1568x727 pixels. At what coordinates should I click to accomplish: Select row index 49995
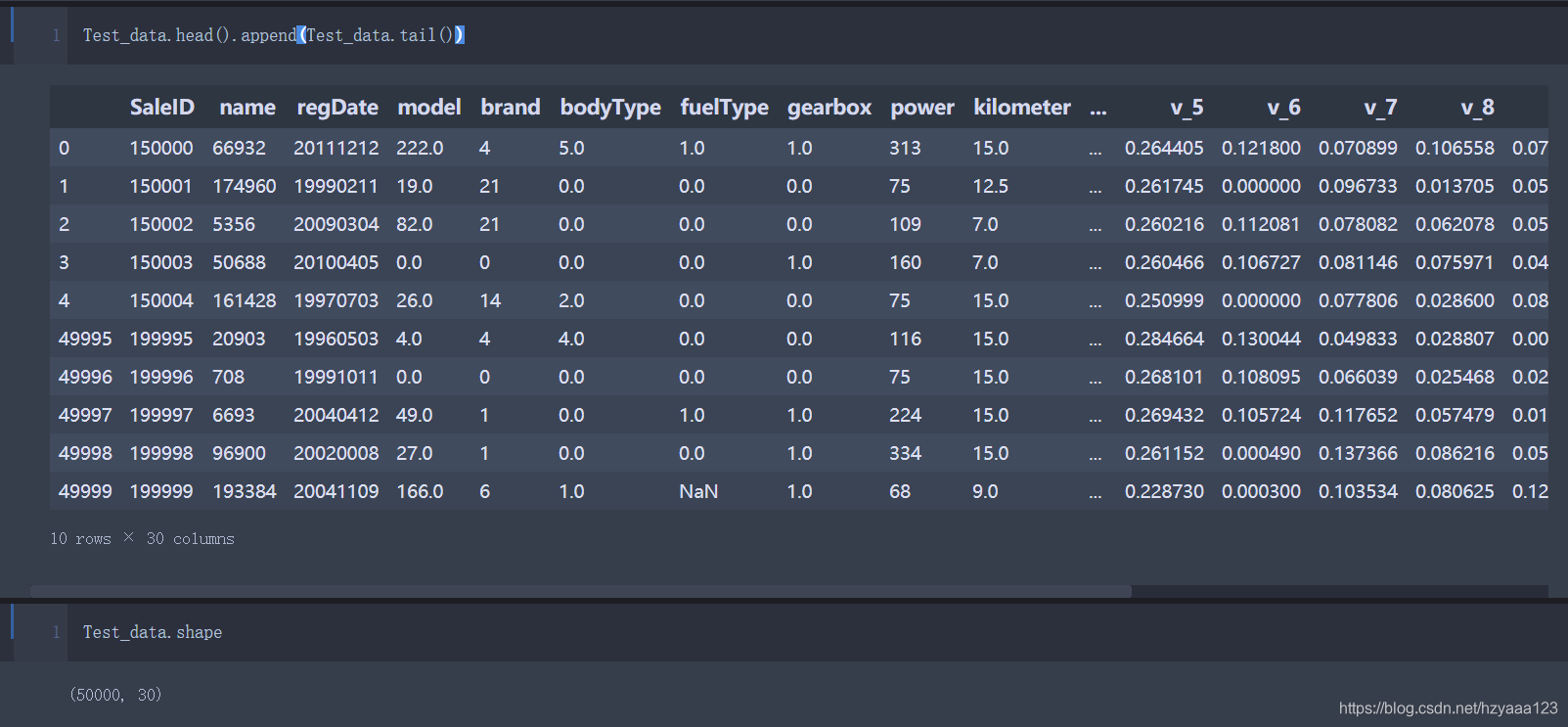[x=85, y=339]
